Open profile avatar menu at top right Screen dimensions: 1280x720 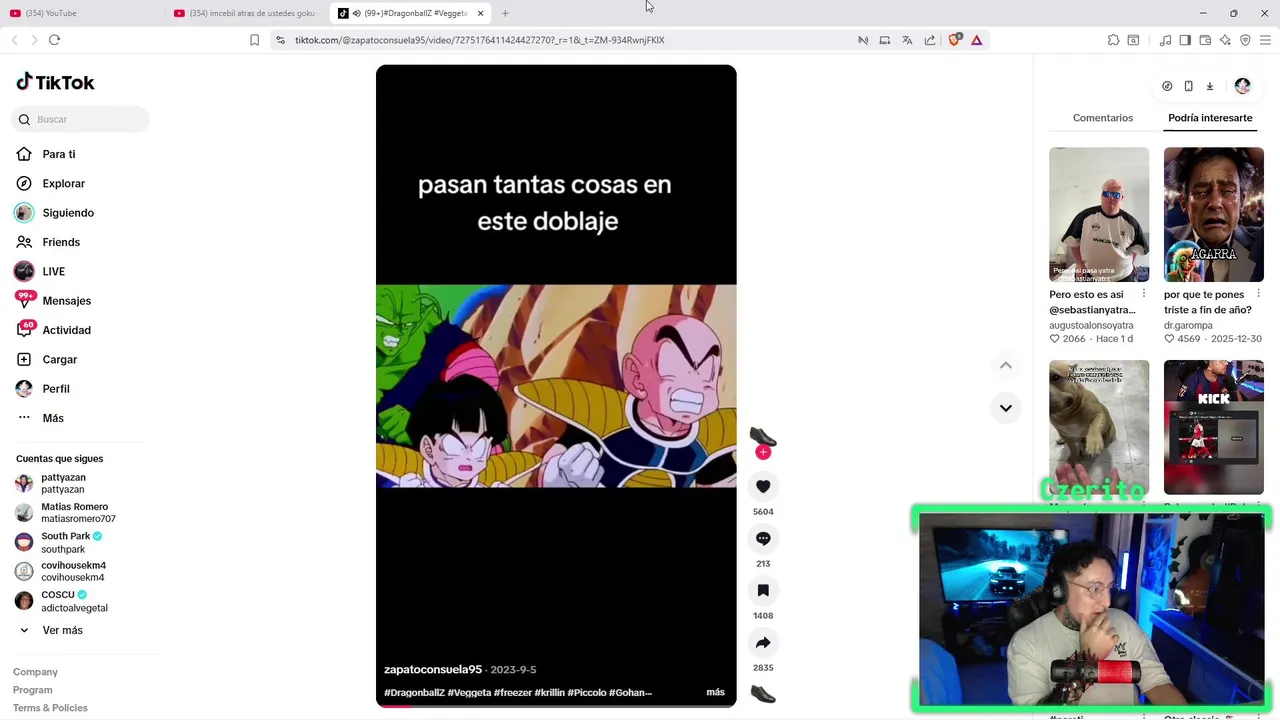1242,86
